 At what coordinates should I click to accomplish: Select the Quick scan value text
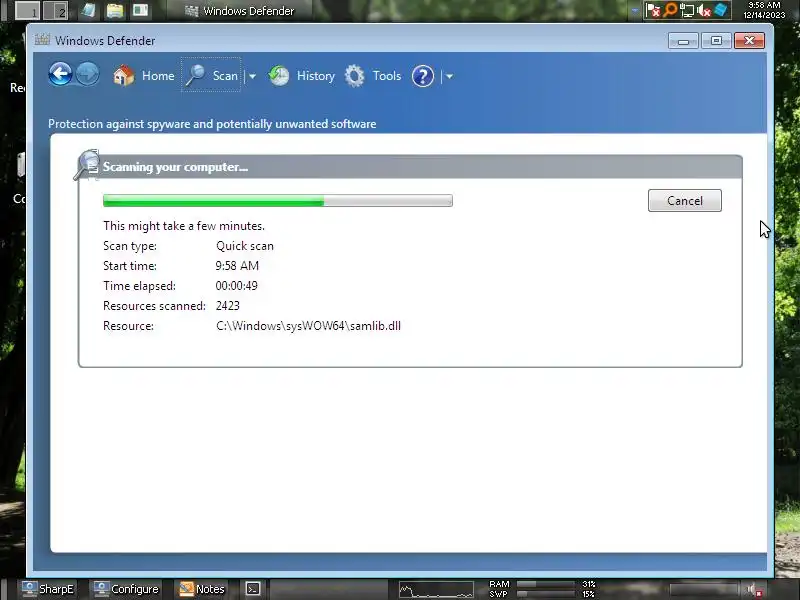click(245, 246)
